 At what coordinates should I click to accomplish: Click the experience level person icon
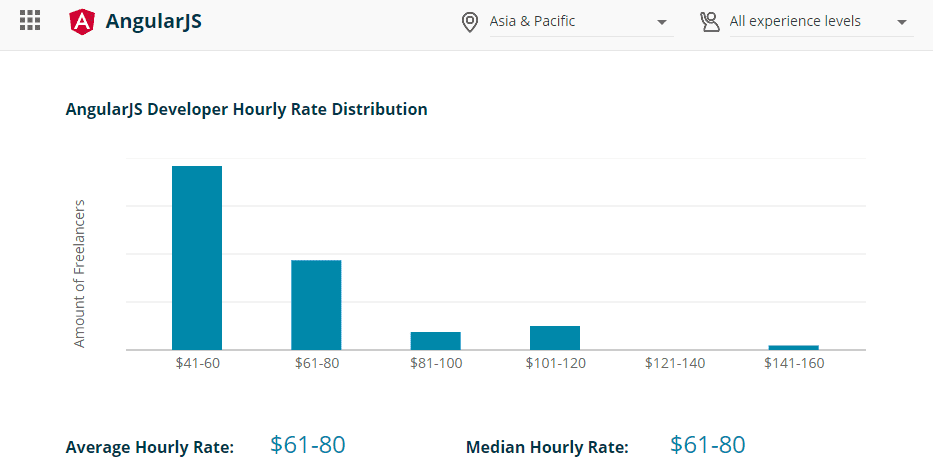710,22
